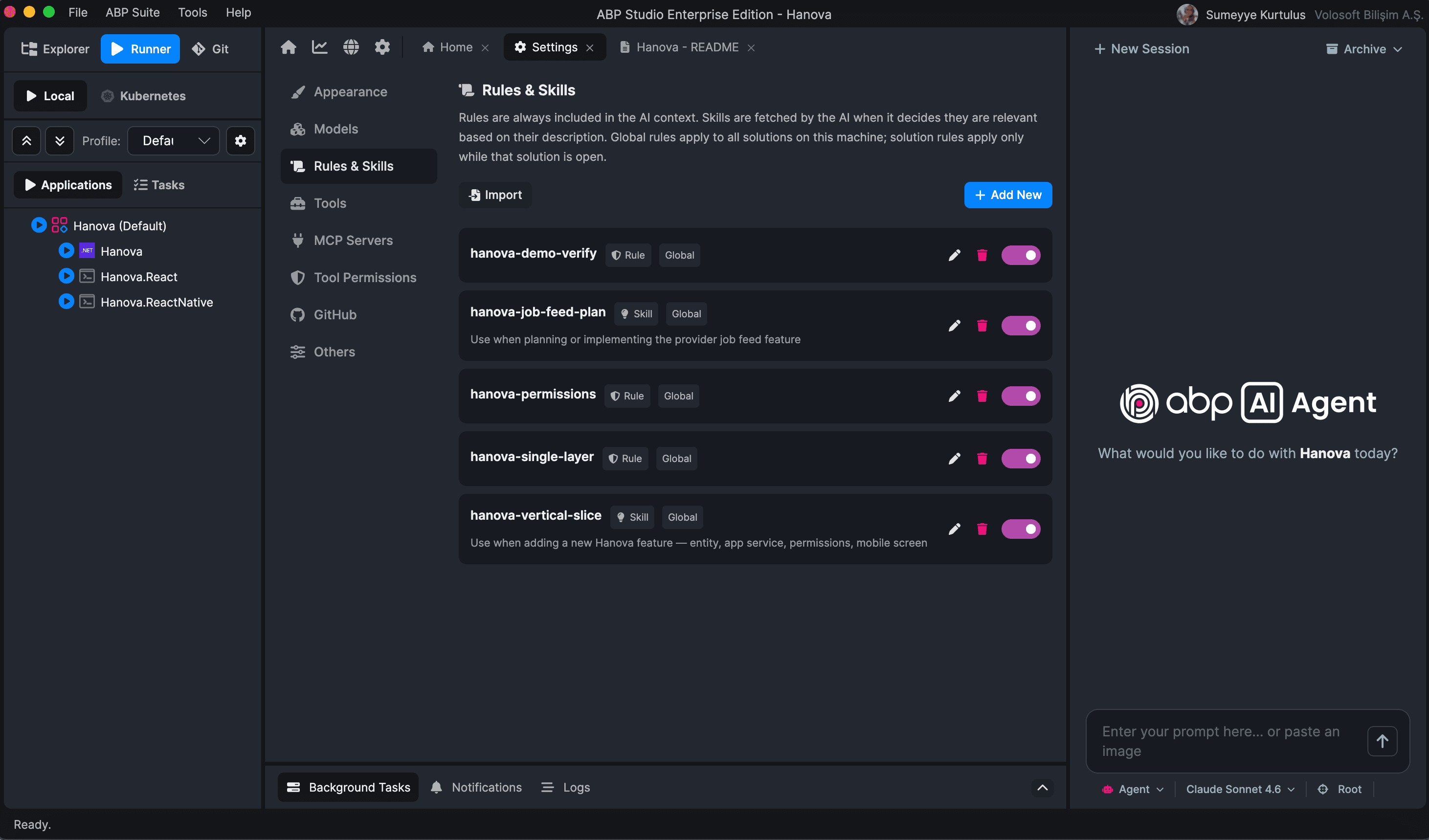
Task: Click the Add New button
Action: pos(1007,195)
